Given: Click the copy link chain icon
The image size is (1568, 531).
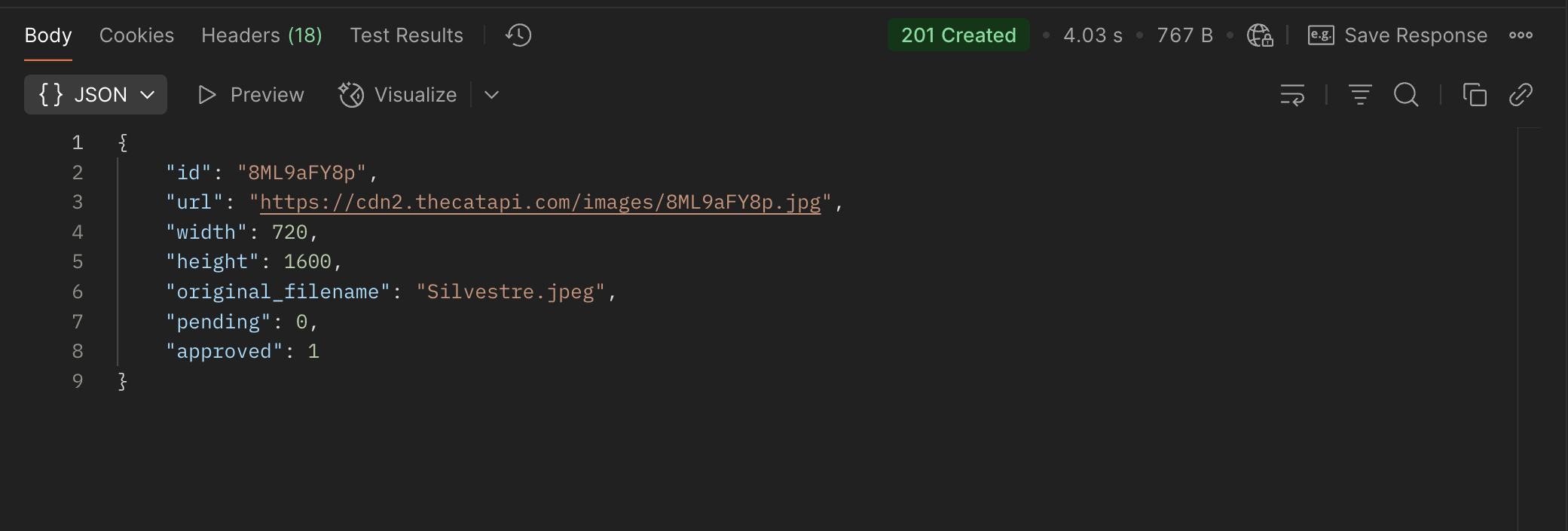Looking at the screenshot, I should (1521, 95).
